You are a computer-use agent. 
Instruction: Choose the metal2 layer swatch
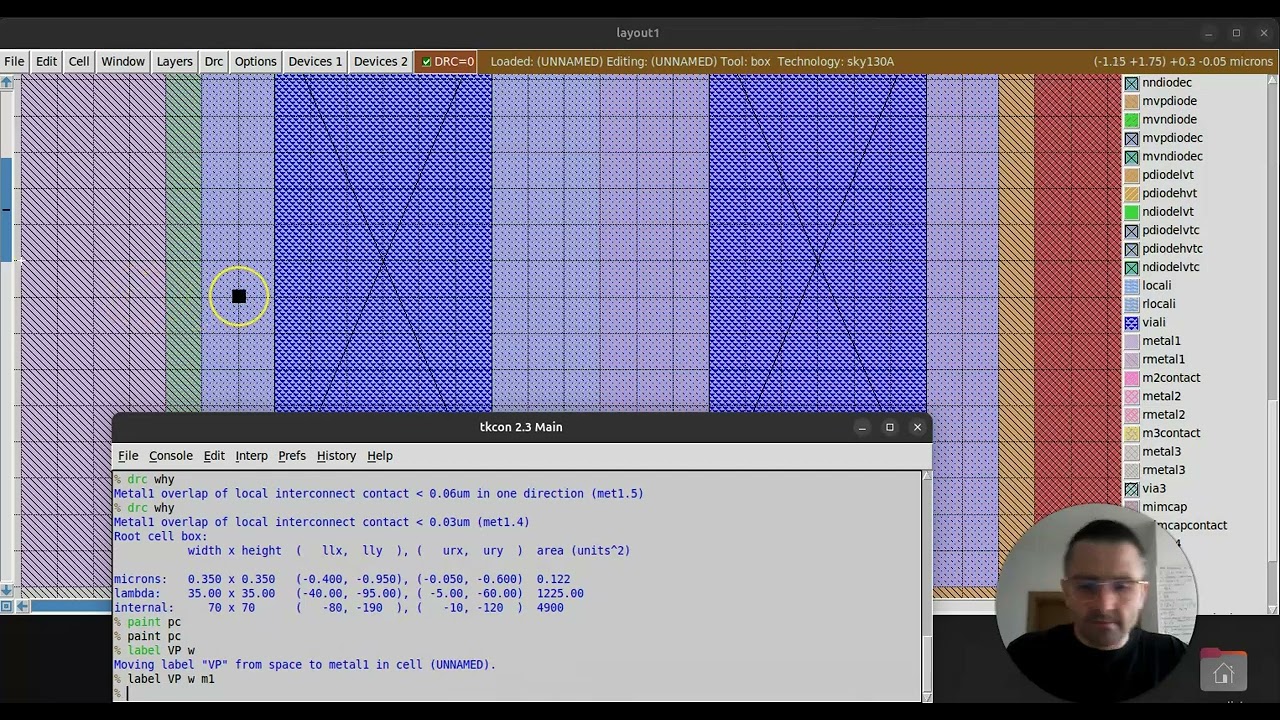click(x=1132, y=397)
